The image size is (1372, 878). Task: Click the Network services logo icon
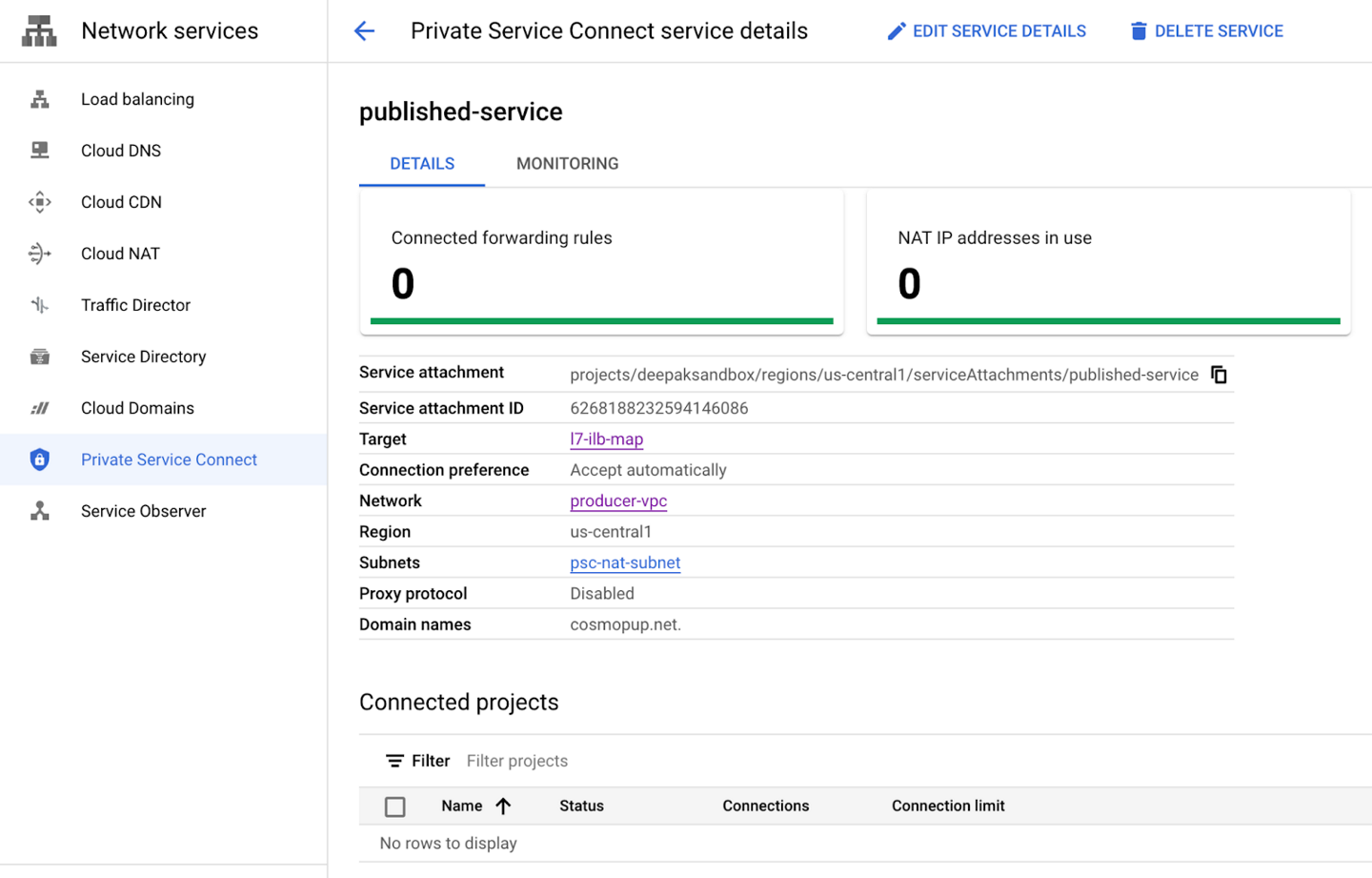click(x=38, y=30)
